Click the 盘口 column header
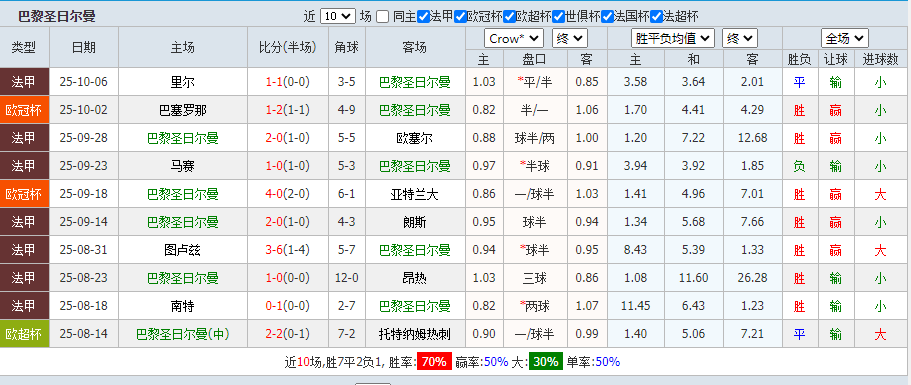This screenshot has height=385, width=911. 535,59
